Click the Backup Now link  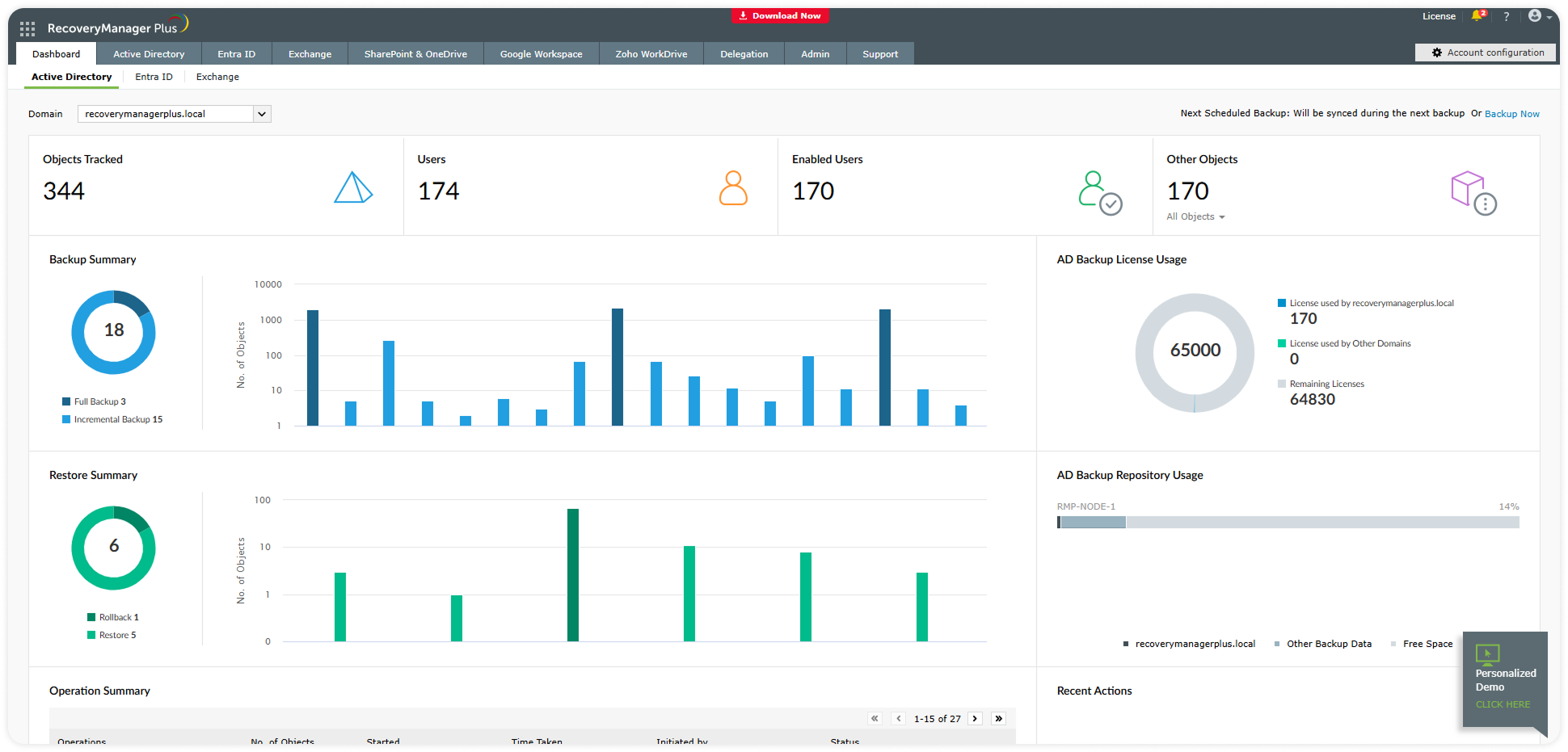tap(1511, 114)
